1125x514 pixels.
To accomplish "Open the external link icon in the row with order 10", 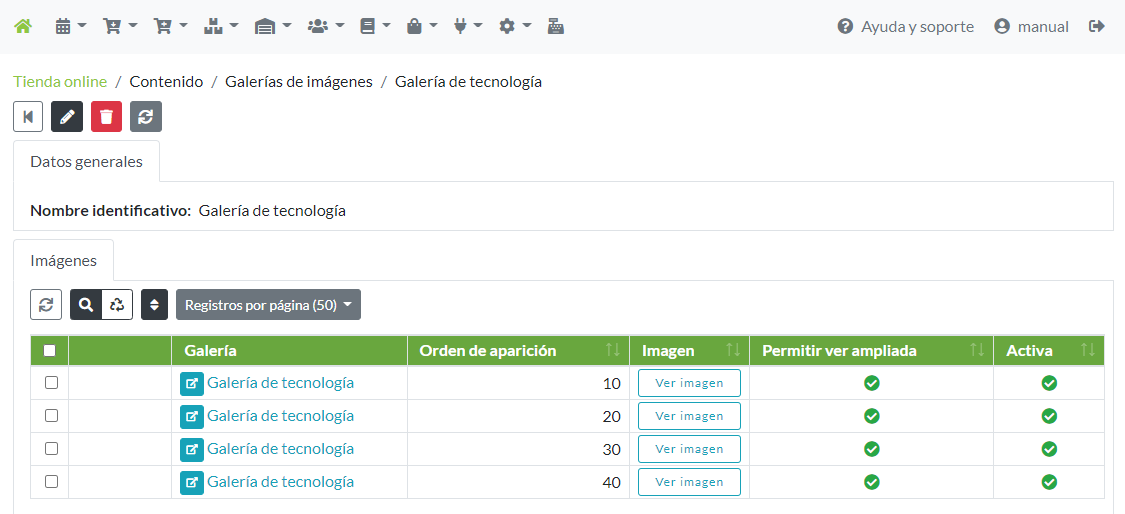I will [x=192, y=383].
